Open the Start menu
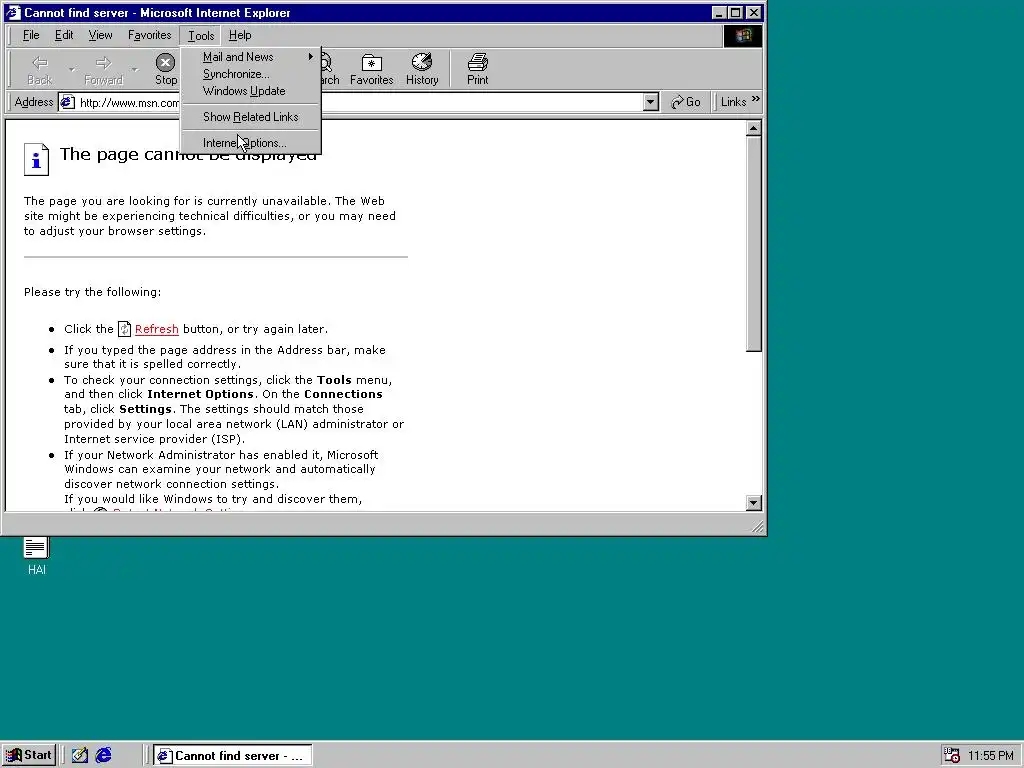The height and width of the screenshot is (768, 1024). (x=29, y=756)
